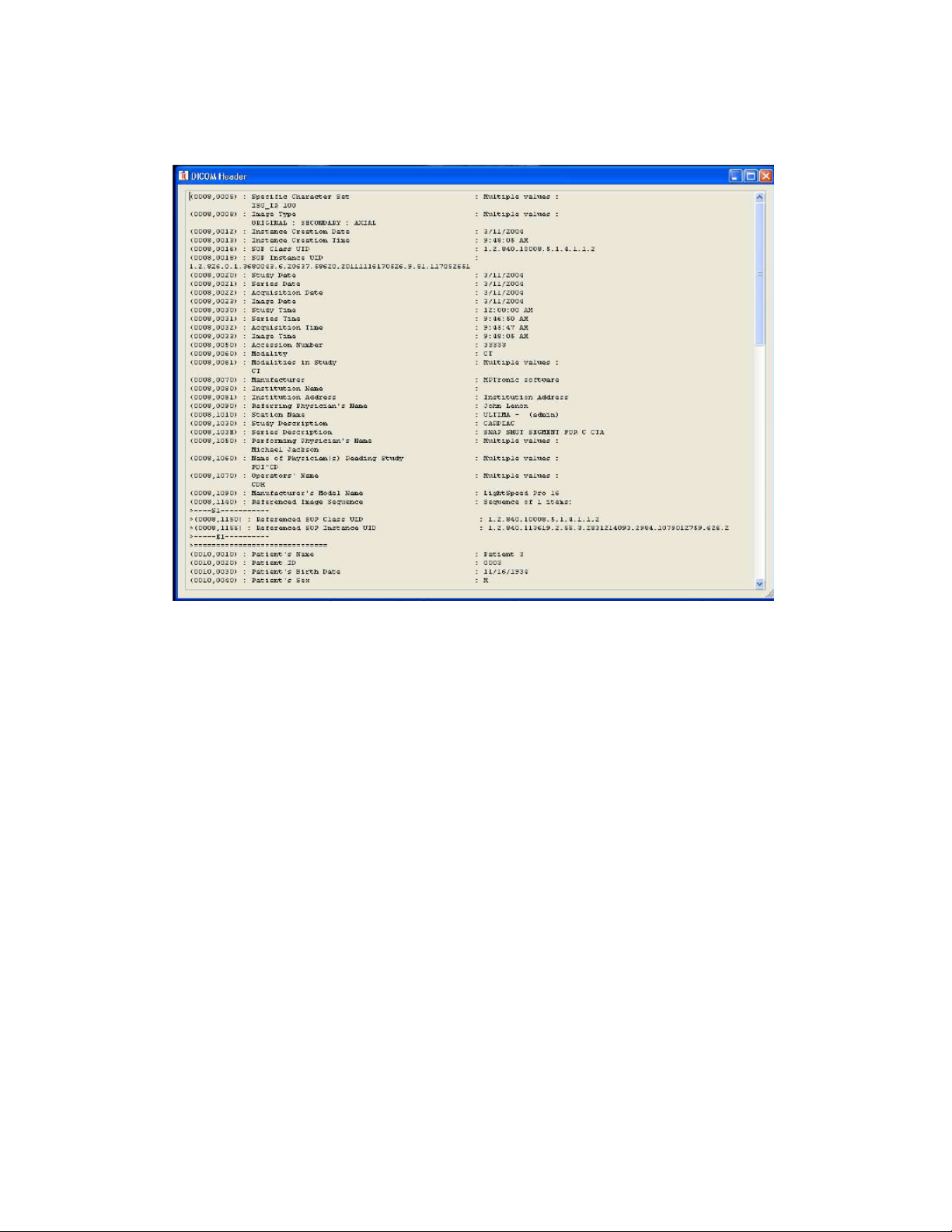Select value '1.2.840.10008.5.1.4.1.1.2' of SOP Class UID
Screen dimensions: 952x1232
[x=539, y=249]
